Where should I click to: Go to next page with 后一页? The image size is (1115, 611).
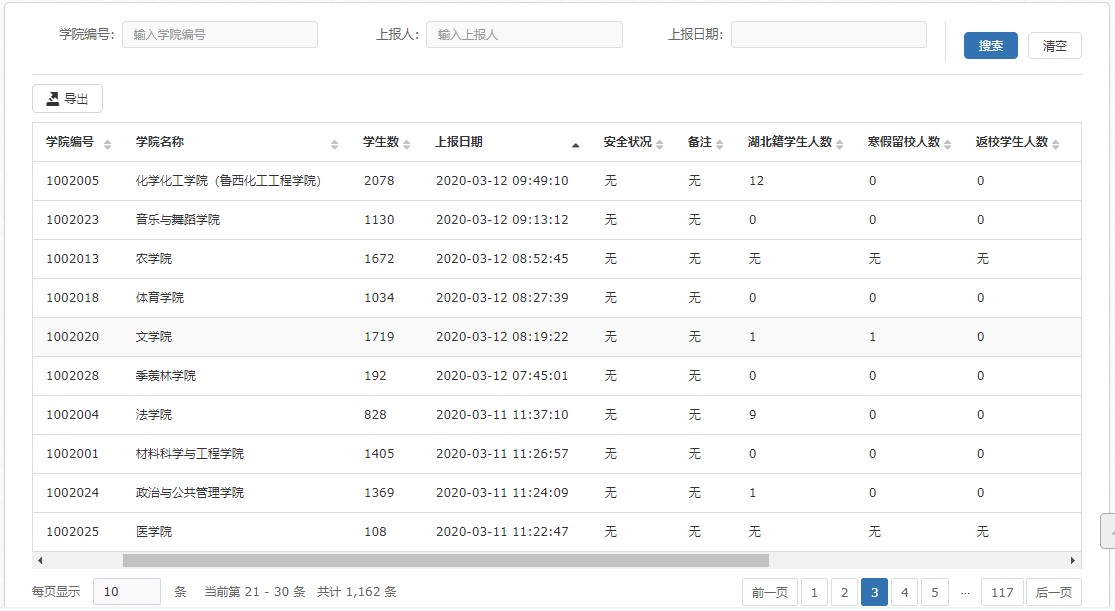pyautogui.click(x=1054, y=592)
